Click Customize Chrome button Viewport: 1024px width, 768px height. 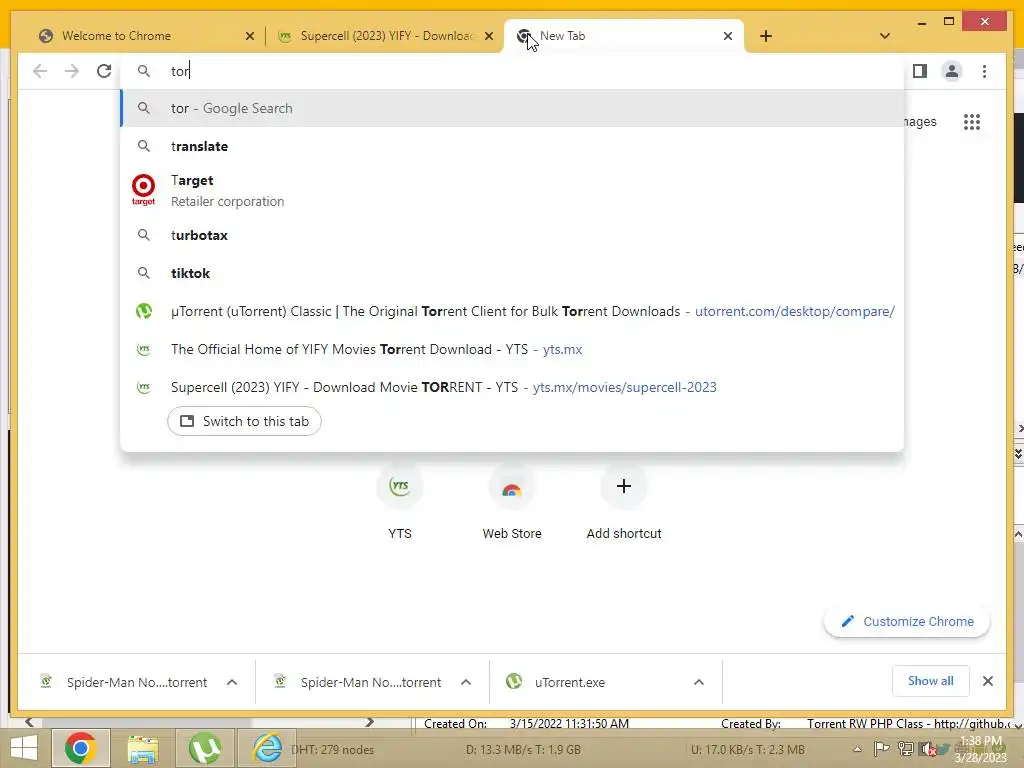pyautogui.click(x=907, y=622)
